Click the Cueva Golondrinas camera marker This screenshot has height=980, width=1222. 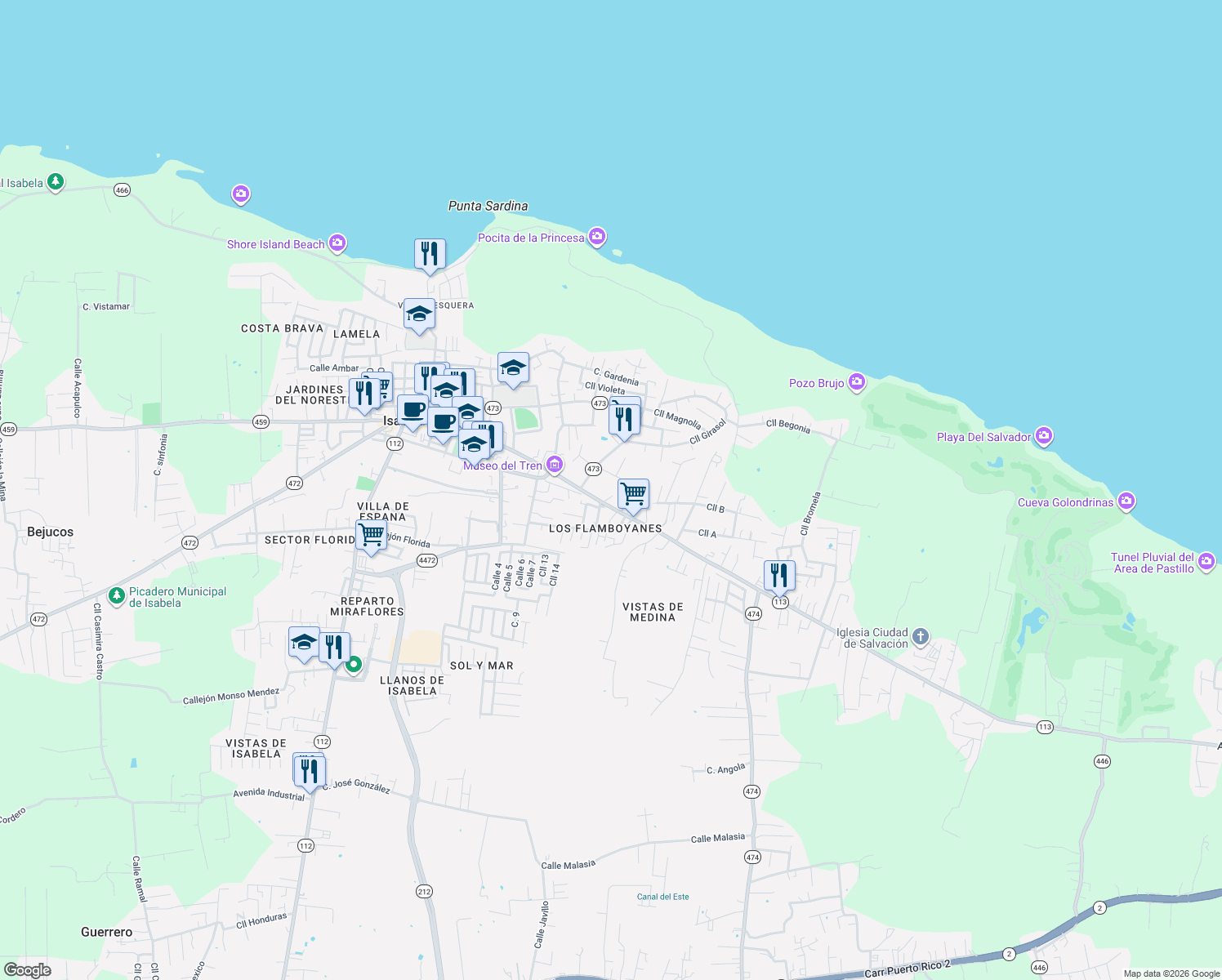[1126, 501]
